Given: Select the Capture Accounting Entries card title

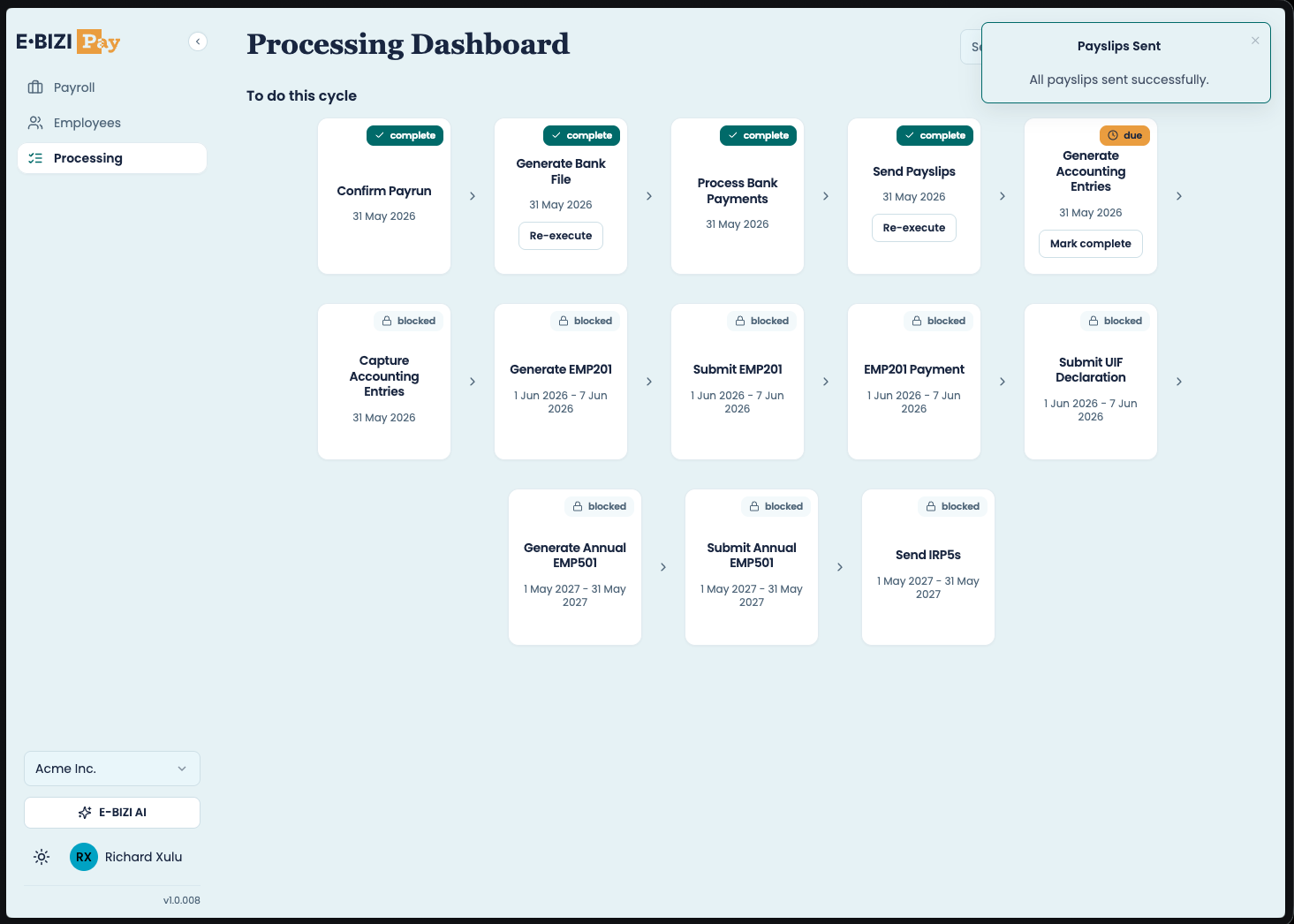Looking at the screenshot, I should (x=384, y=376).
